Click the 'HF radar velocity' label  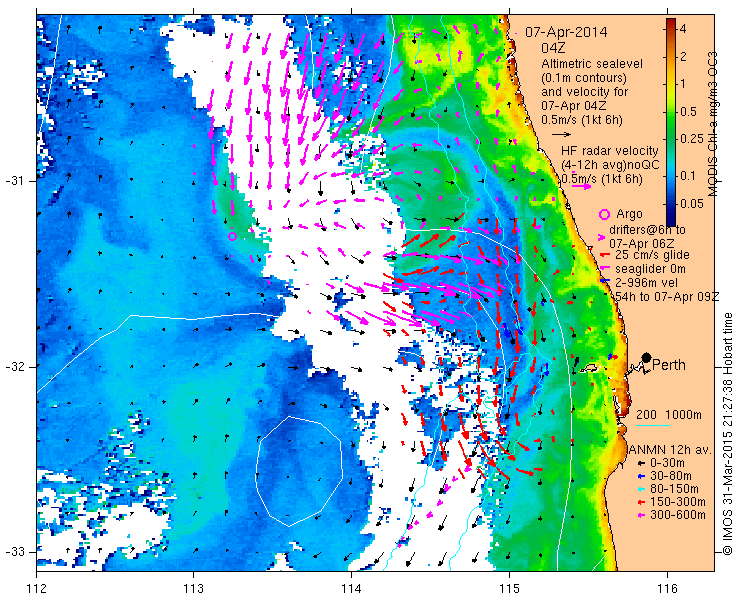pyautogui.click(x=609, y=151)
